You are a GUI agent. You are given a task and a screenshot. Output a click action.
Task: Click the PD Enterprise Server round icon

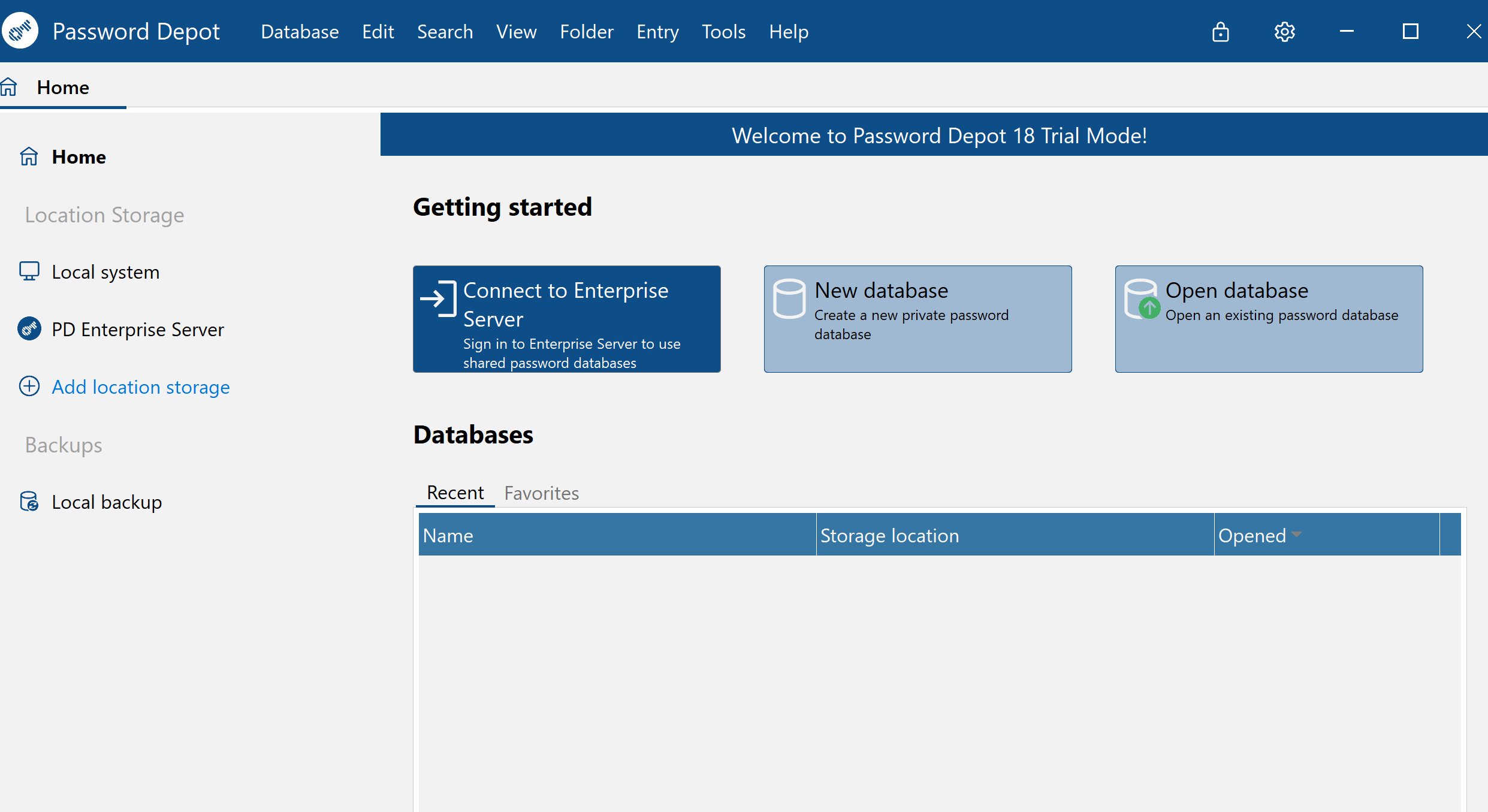point(29,328)
